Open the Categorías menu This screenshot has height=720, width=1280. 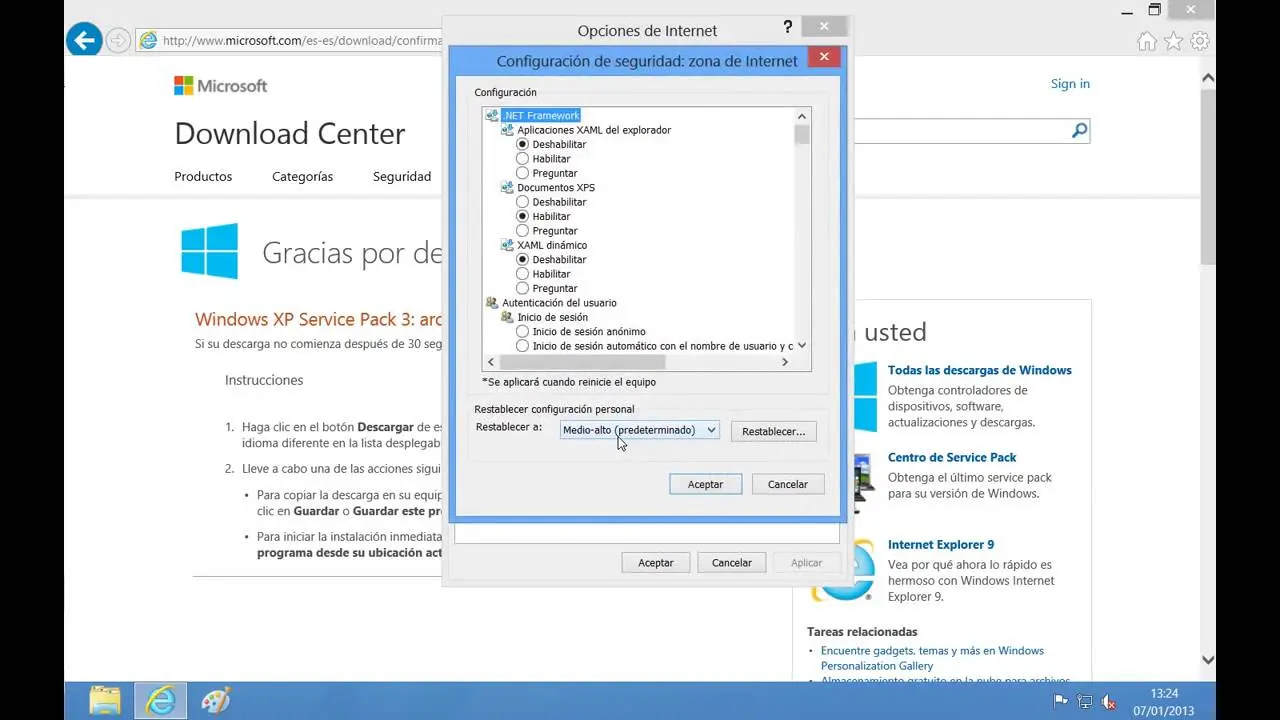click(x=302, y=176)
